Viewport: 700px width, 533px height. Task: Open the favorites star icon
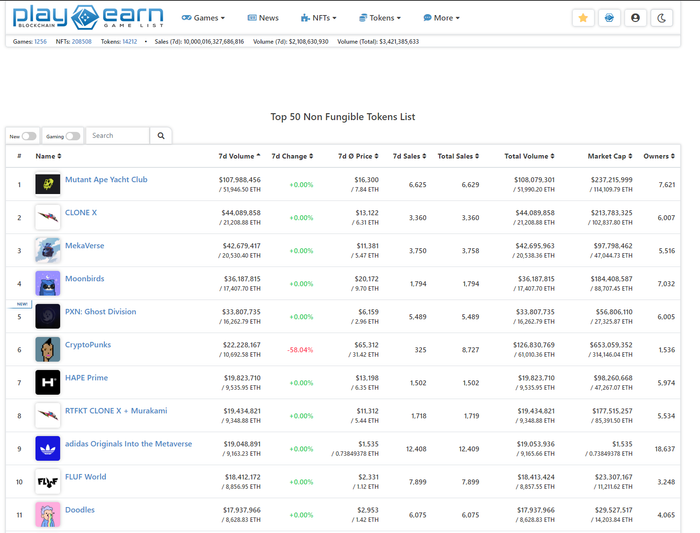tap(583, 18)
